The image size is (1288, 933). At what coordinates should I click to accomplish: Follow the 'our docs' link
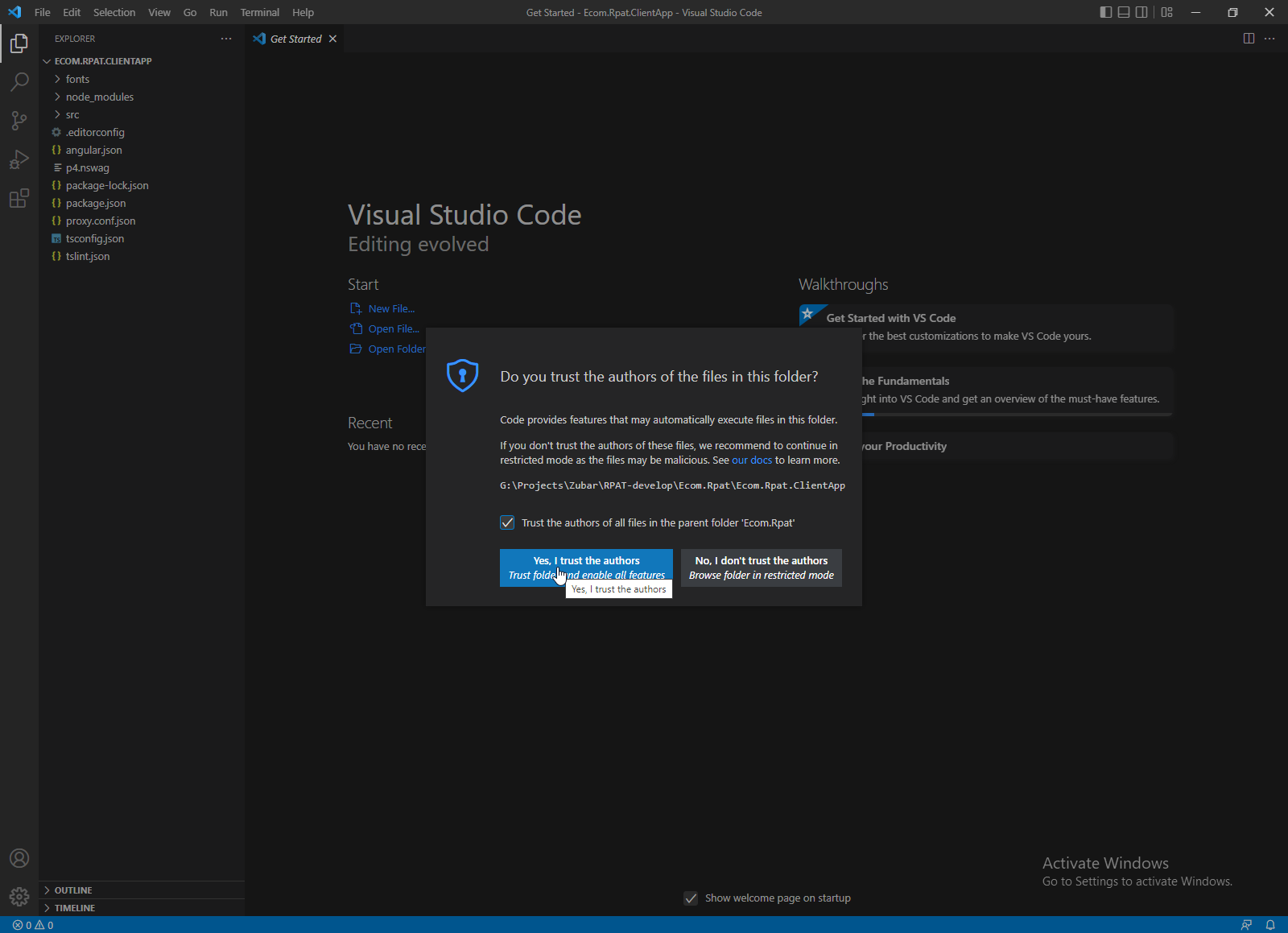pyautogui.click(x=752, y=460)
